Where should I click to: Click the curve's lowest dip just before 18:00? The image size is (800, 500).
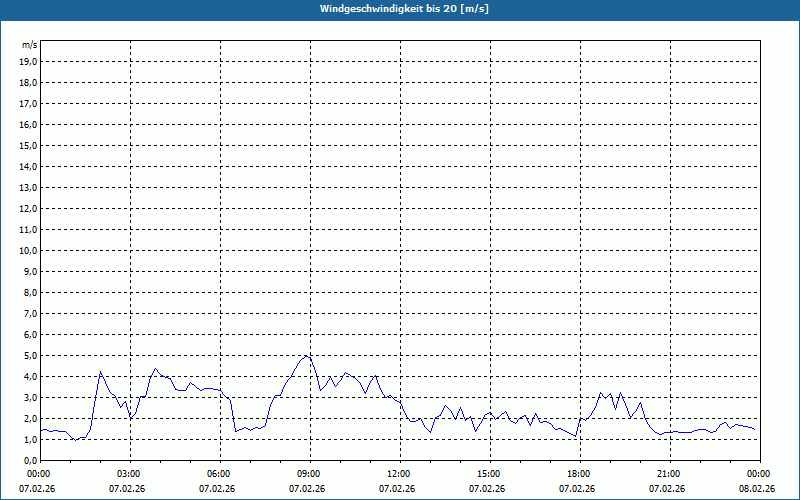tap(576, 437)
